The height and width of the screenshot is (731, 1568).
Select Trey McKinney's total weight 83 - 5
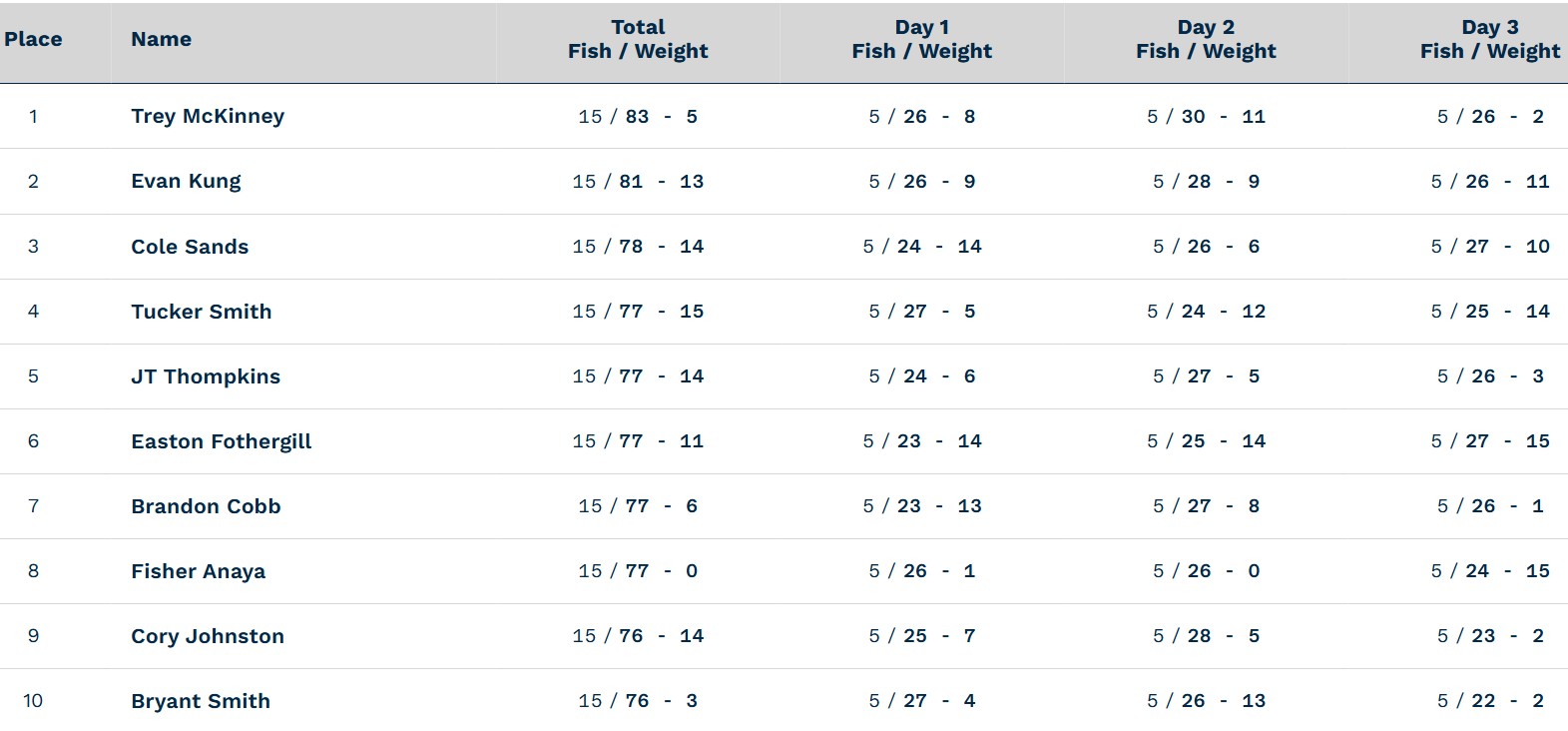662,117
